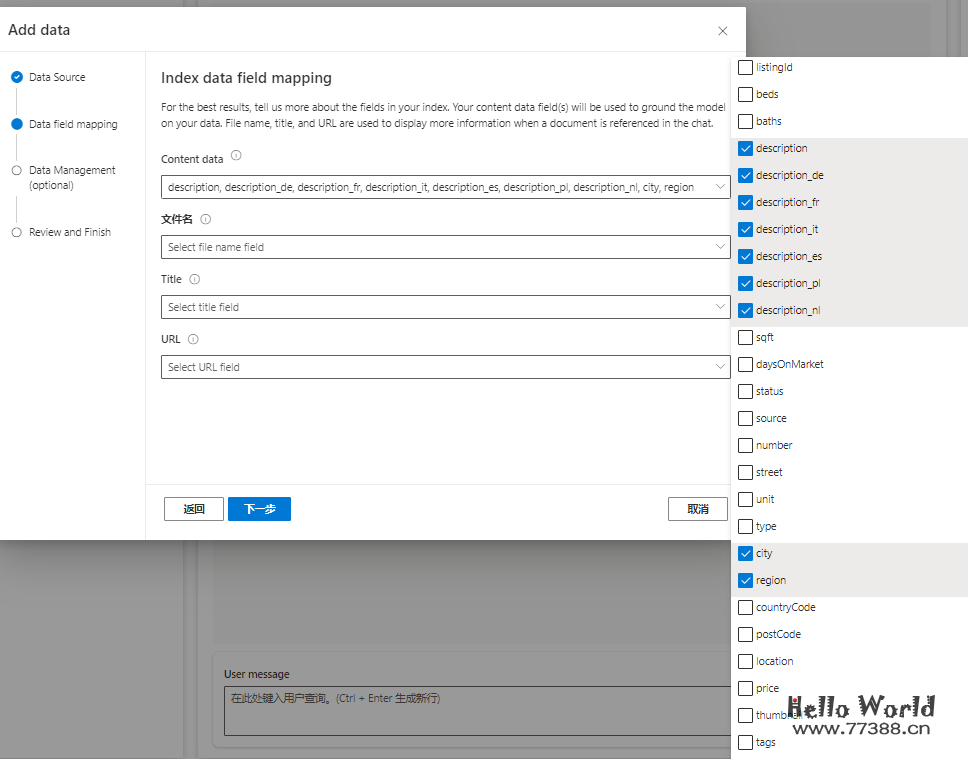Check the countryCode option

745,608
